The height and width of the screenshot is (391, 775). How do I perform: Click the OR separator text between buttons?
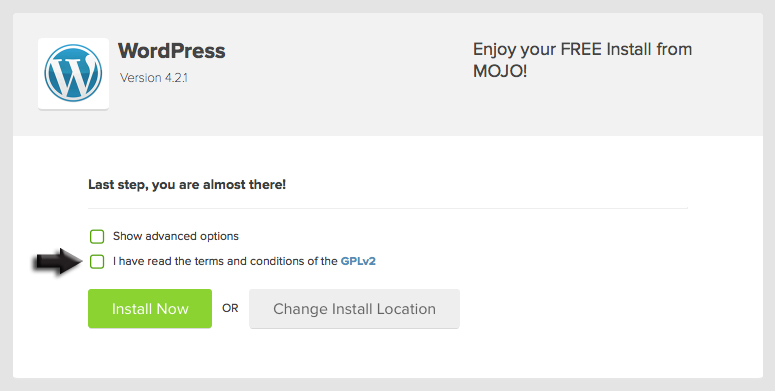(x=230, y=308)
